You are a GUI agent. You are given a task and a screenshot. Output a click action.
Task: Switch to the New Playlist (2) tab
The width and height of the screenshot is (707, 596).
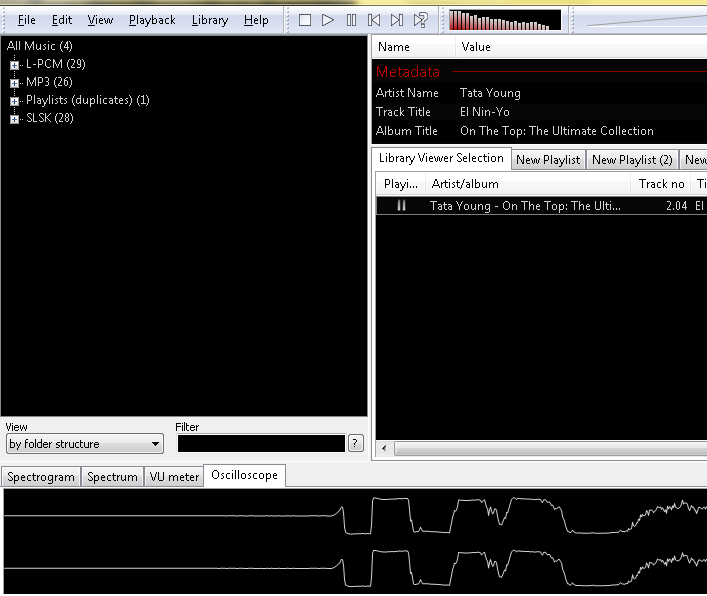[x=632, y=160]
